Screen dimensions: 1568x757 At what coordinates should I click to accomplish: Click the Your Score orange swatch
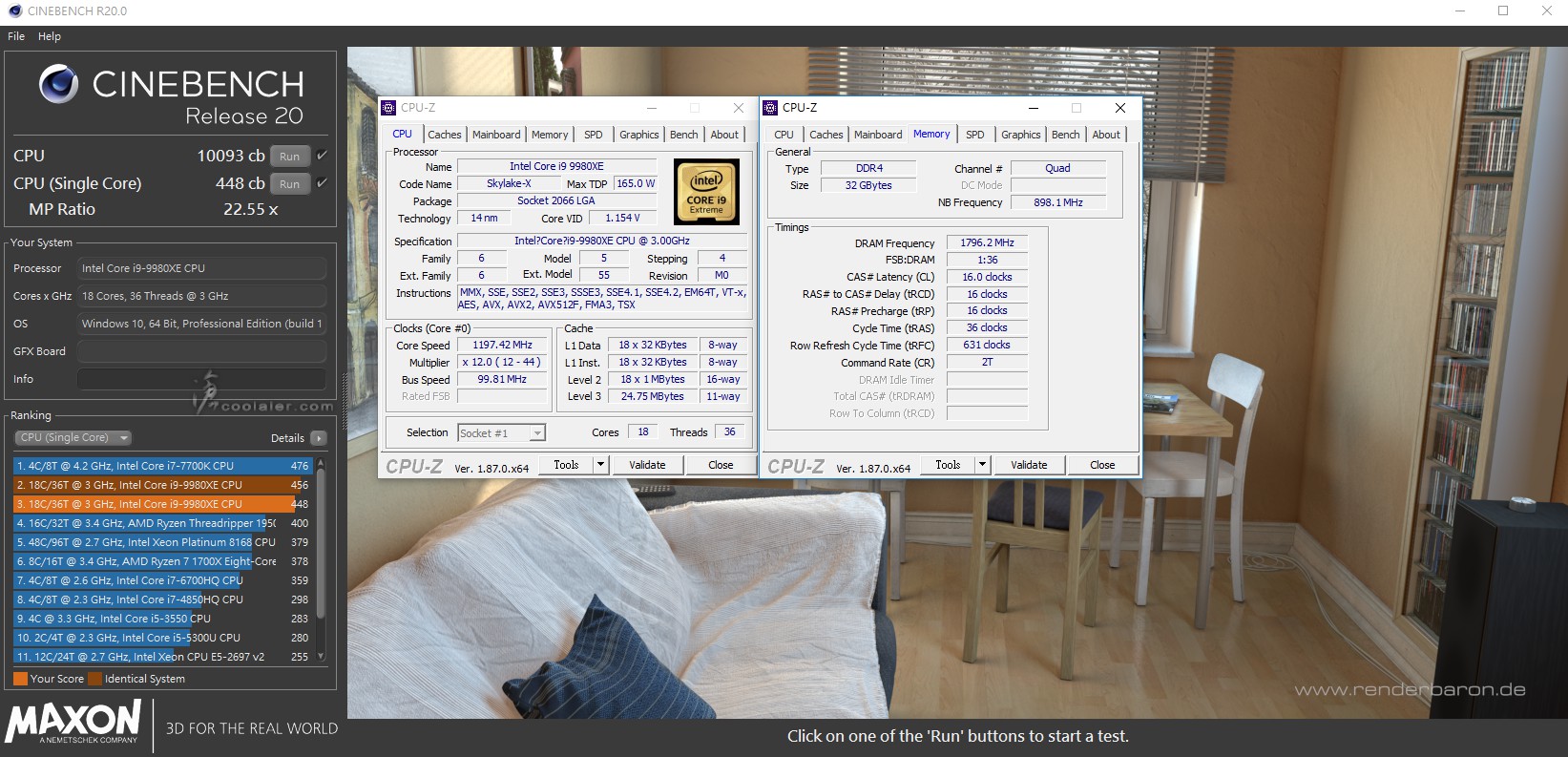click(20, 679)
